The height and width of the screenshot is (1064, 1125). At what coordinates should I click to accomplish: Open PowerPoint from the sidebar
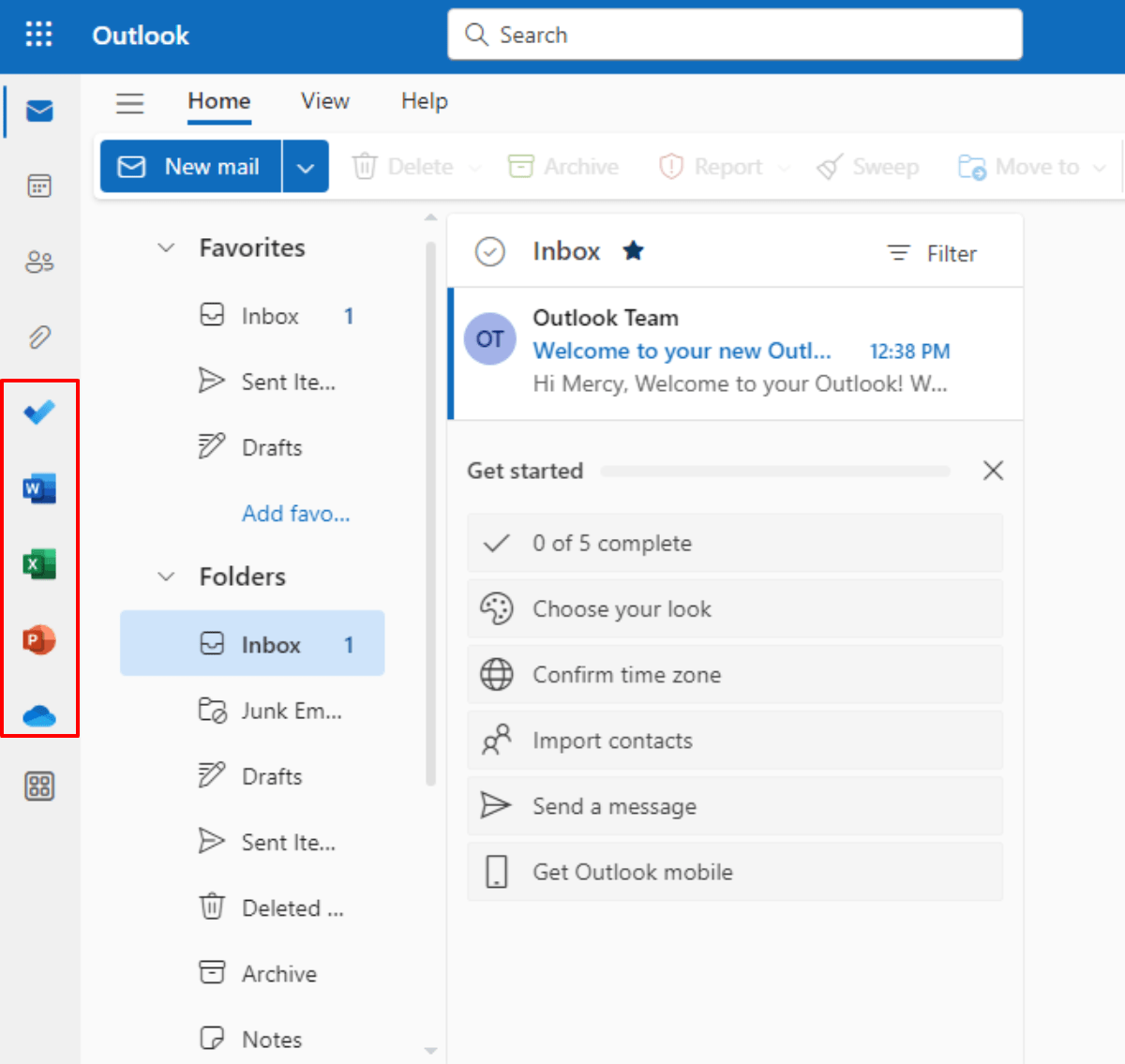[x=38, y=639]
